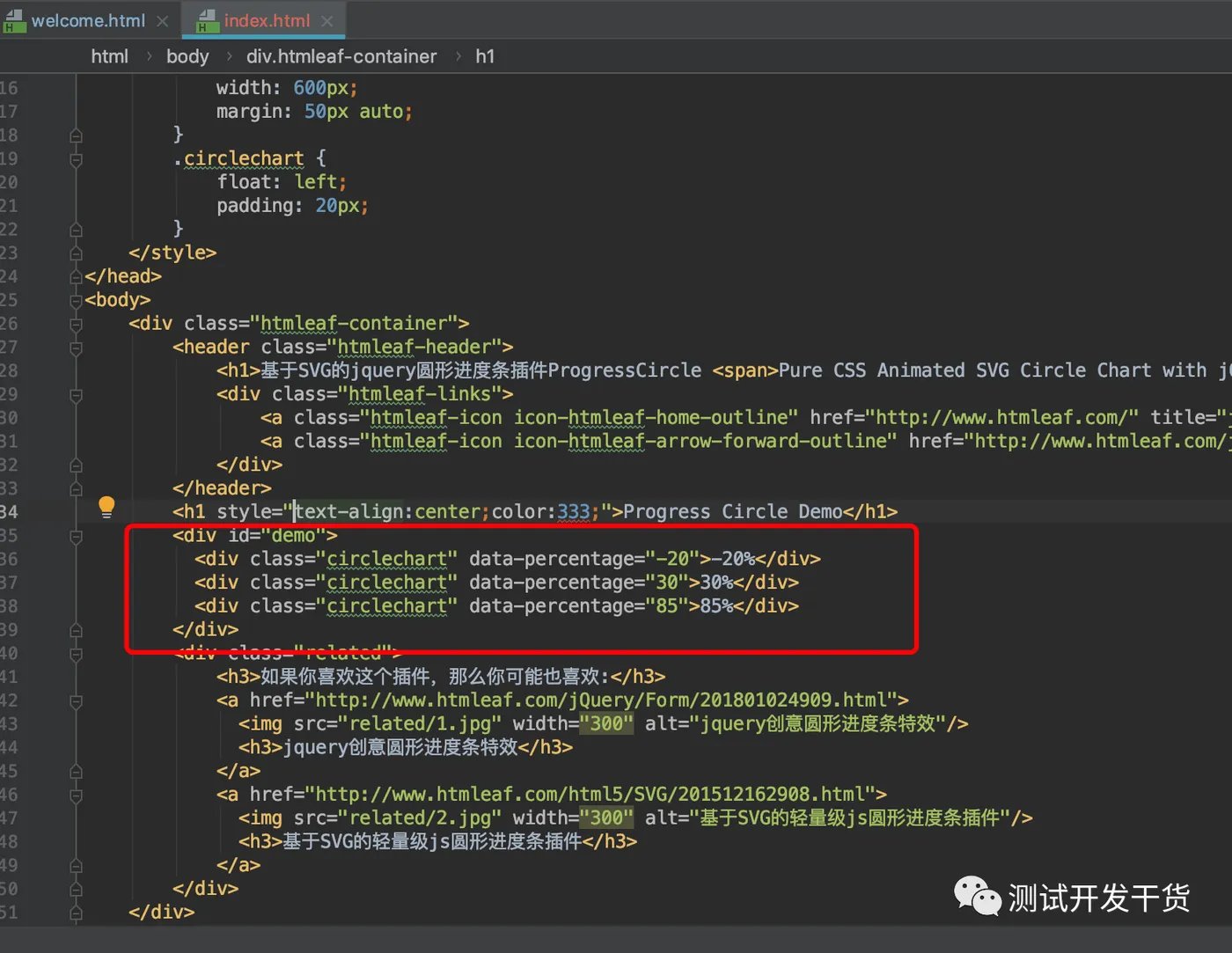This screenshot has height=953, width=1232.
Task: Click the related/2.jpg src value
Action: click(420, 817)
